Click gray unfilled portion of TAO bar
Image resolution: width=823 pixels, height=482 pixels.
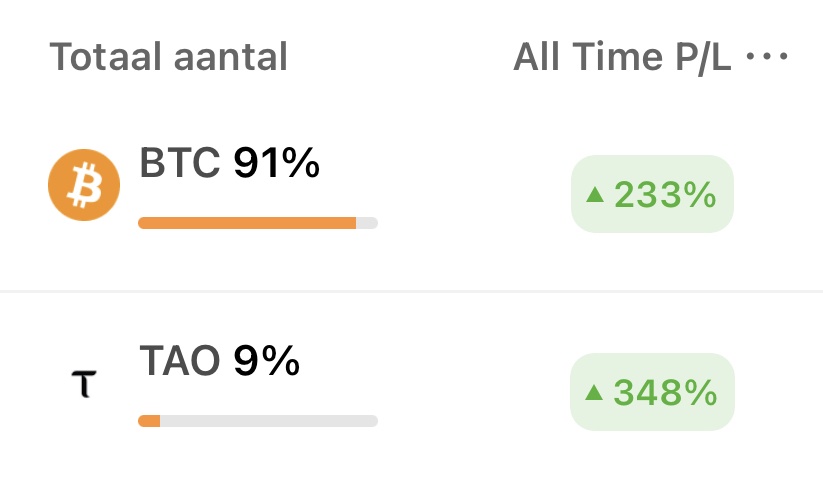pyautogui.click(x=268, y=421)
